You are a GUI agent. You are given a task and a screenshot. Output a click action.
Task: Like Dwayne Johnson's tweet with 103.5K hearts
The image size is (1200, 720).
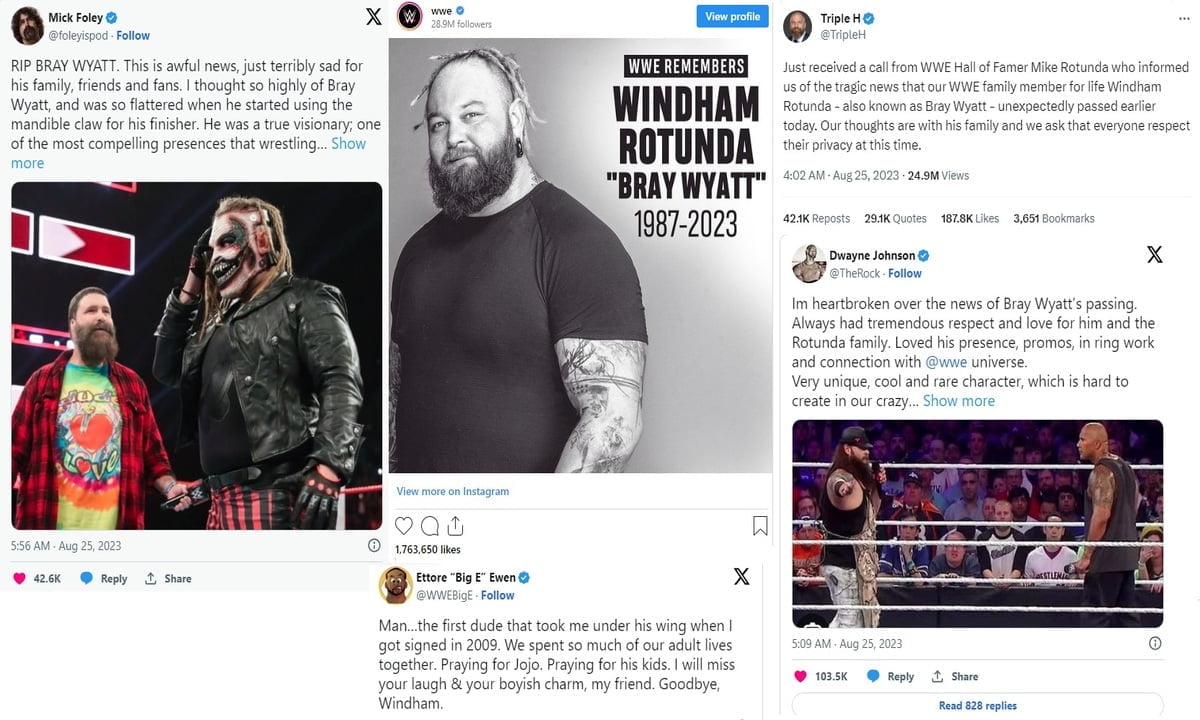[820, 676]
